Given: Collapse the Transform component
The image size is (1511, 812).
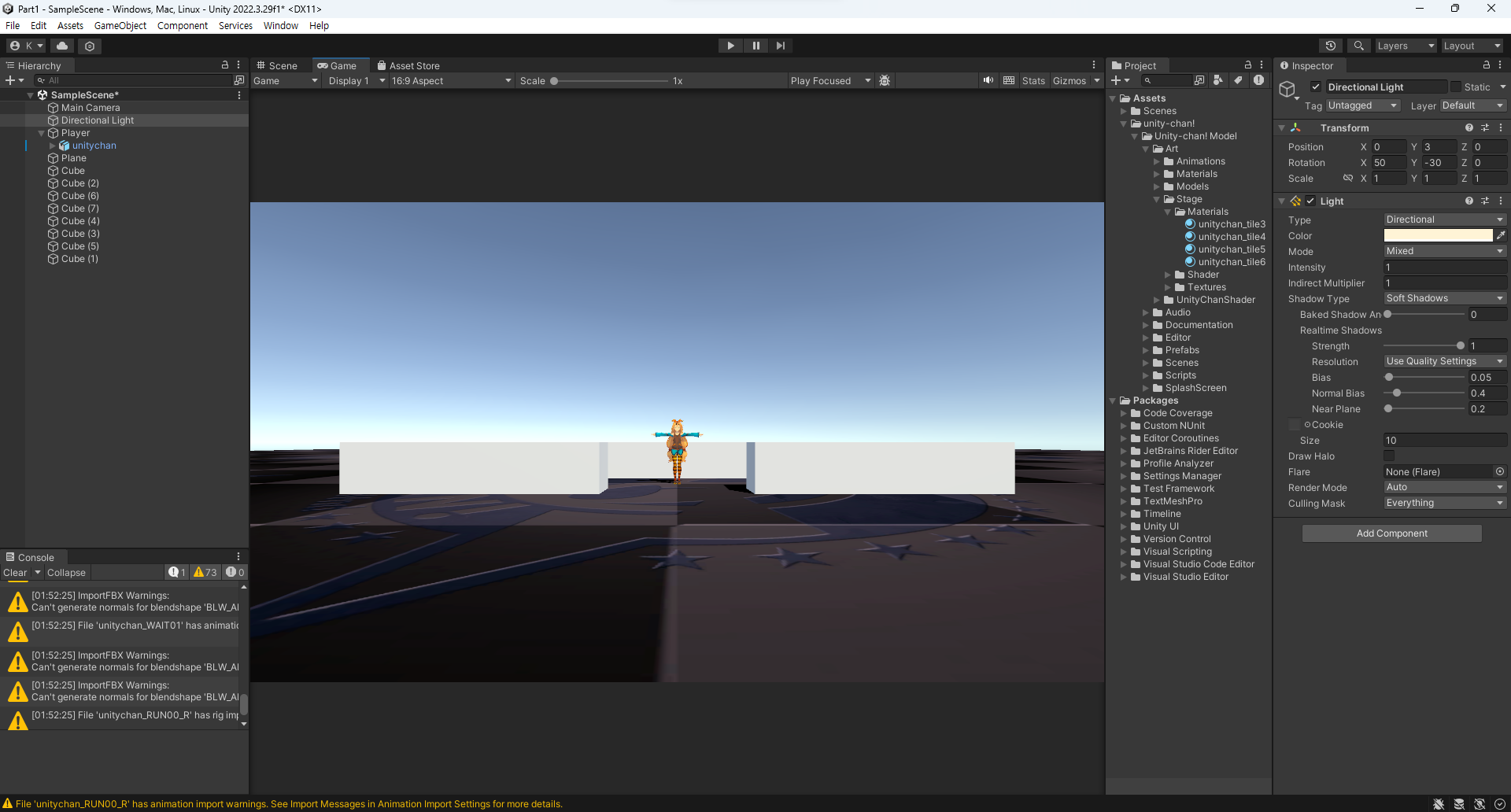Looking at the screenshot, I should [1281, 127].
